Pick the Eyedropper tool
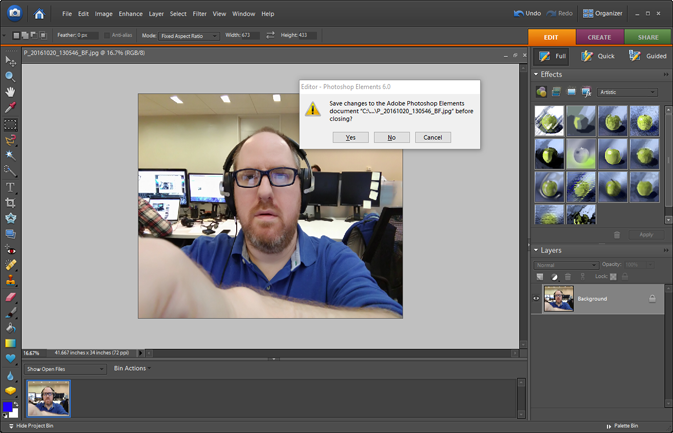The image size is (673, 433). pyautogui.click(x=11, y=107)
